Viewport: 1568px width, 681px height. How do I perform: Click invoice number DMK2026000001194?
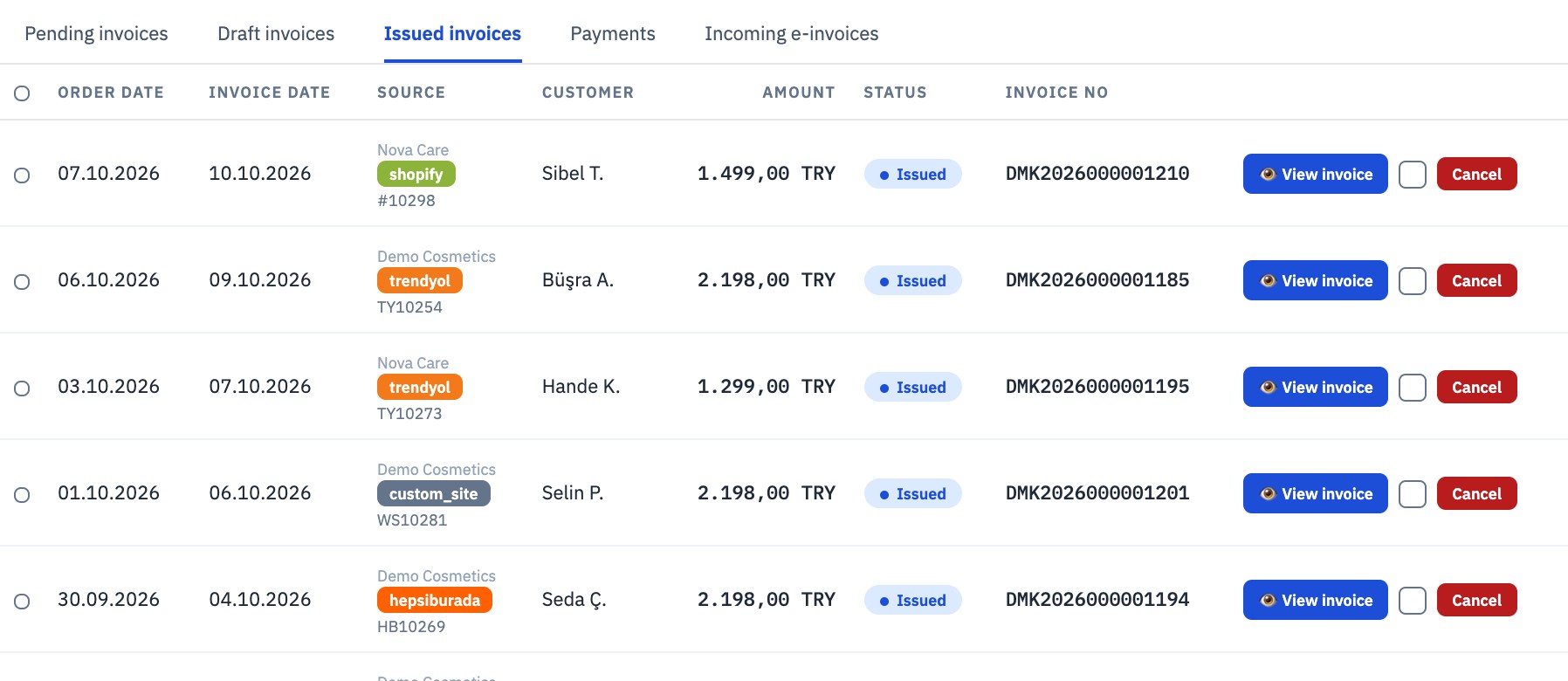[1097, 600]
